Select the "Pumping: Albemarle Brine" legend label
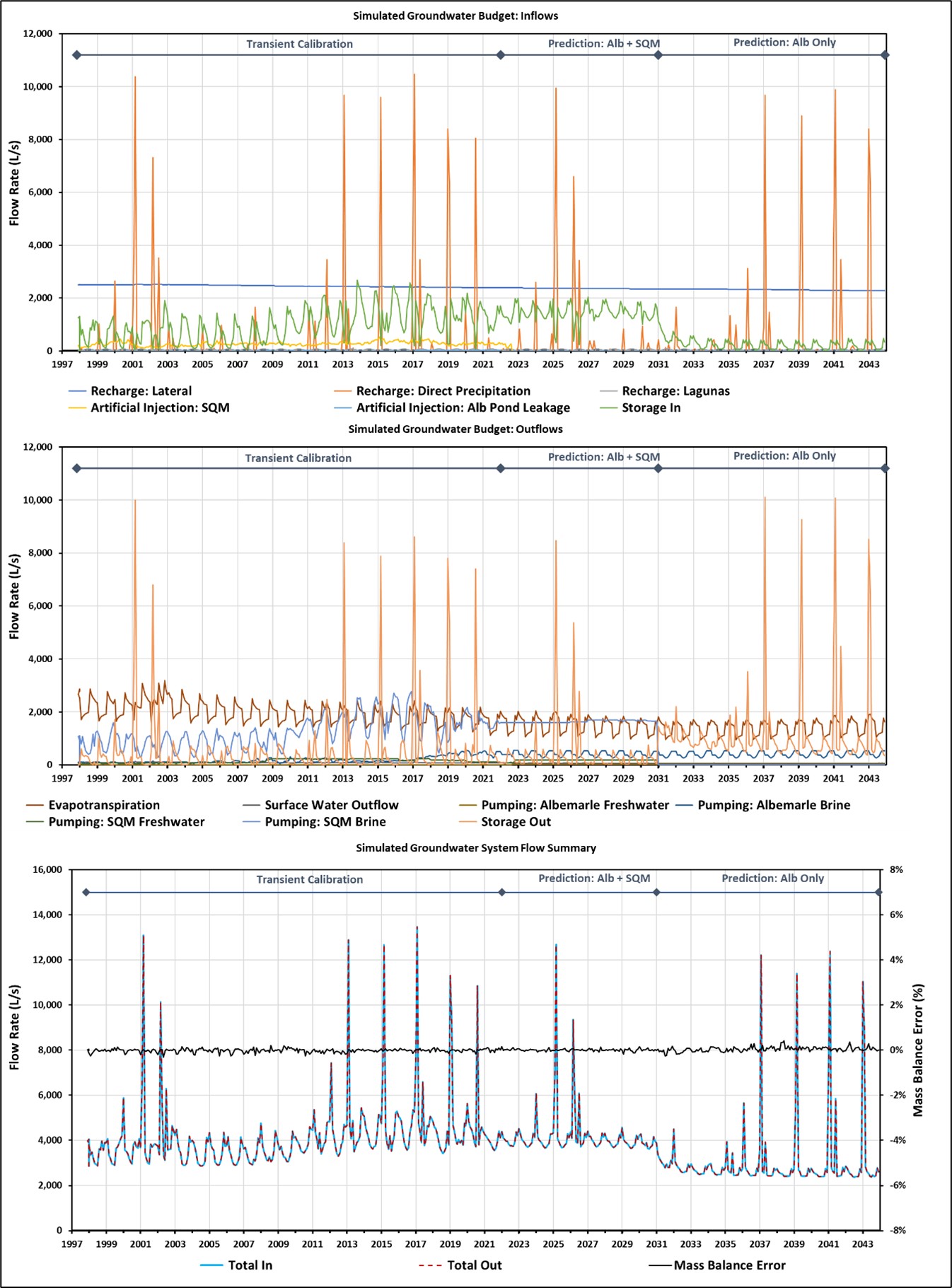952x1288 pixels. (774, 805)
